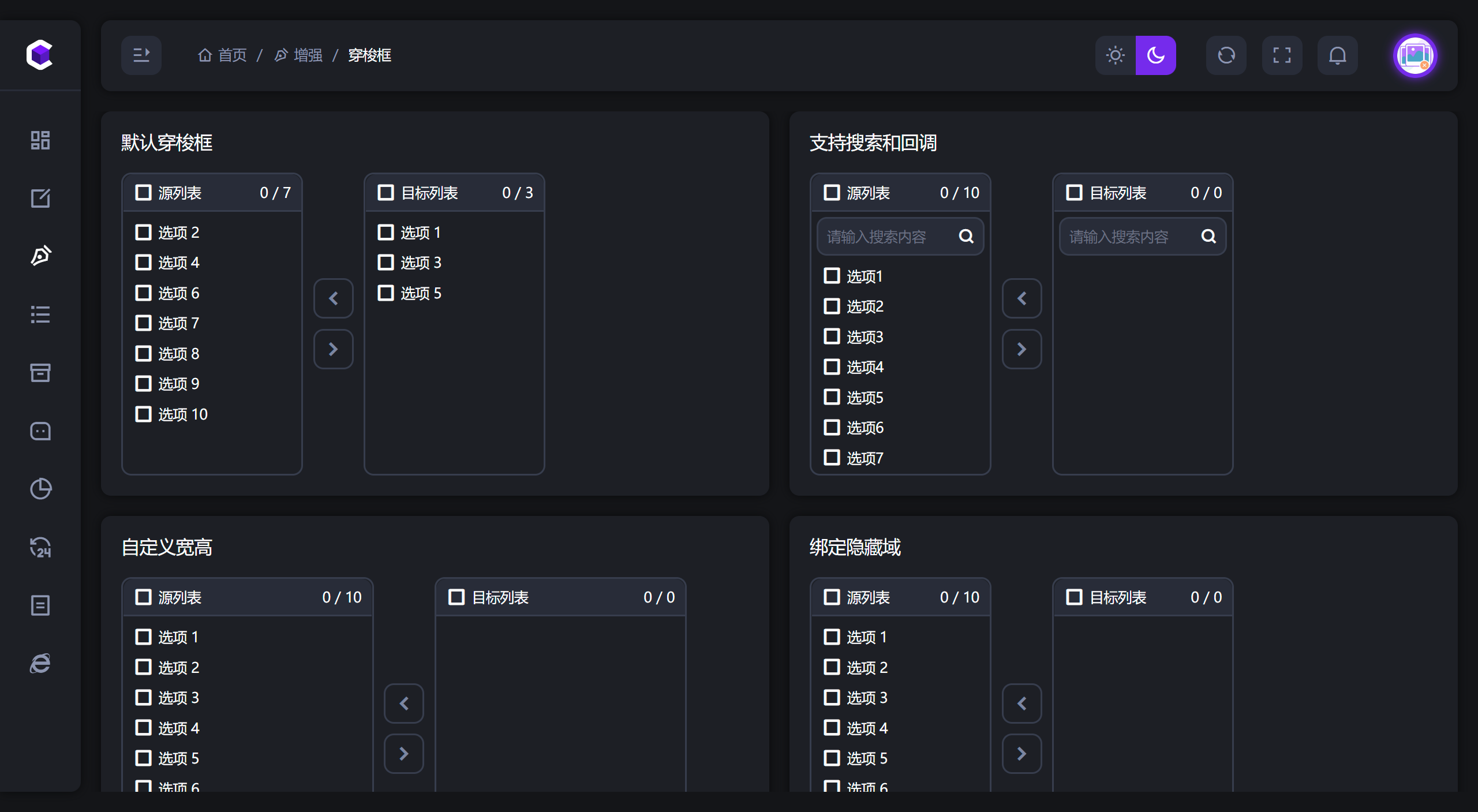Viewport: 1478px width, 812px height.
Task: Enter fullscreen mode via top toolbar icon
Action: [x=1282, y=55]
